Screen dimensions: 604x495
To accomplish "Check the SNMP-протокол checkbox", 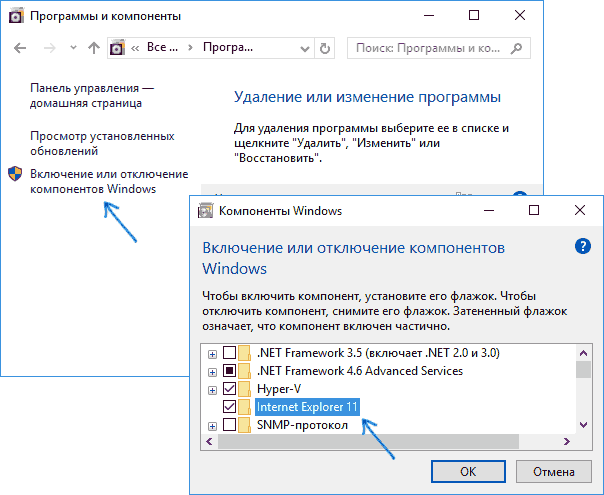I will coord(230,425).
